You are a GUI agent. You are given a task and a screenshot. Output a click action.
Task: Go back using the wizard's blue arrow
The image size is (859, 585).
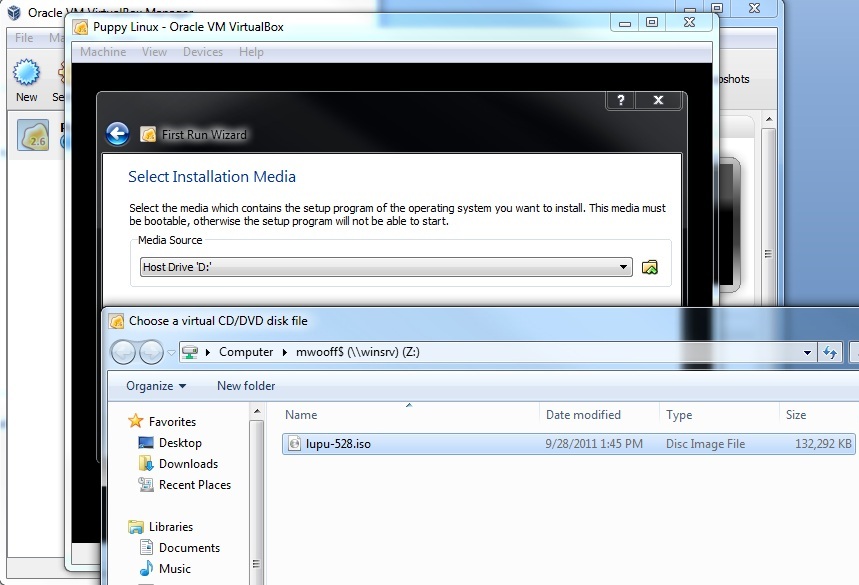pos(117,134)
